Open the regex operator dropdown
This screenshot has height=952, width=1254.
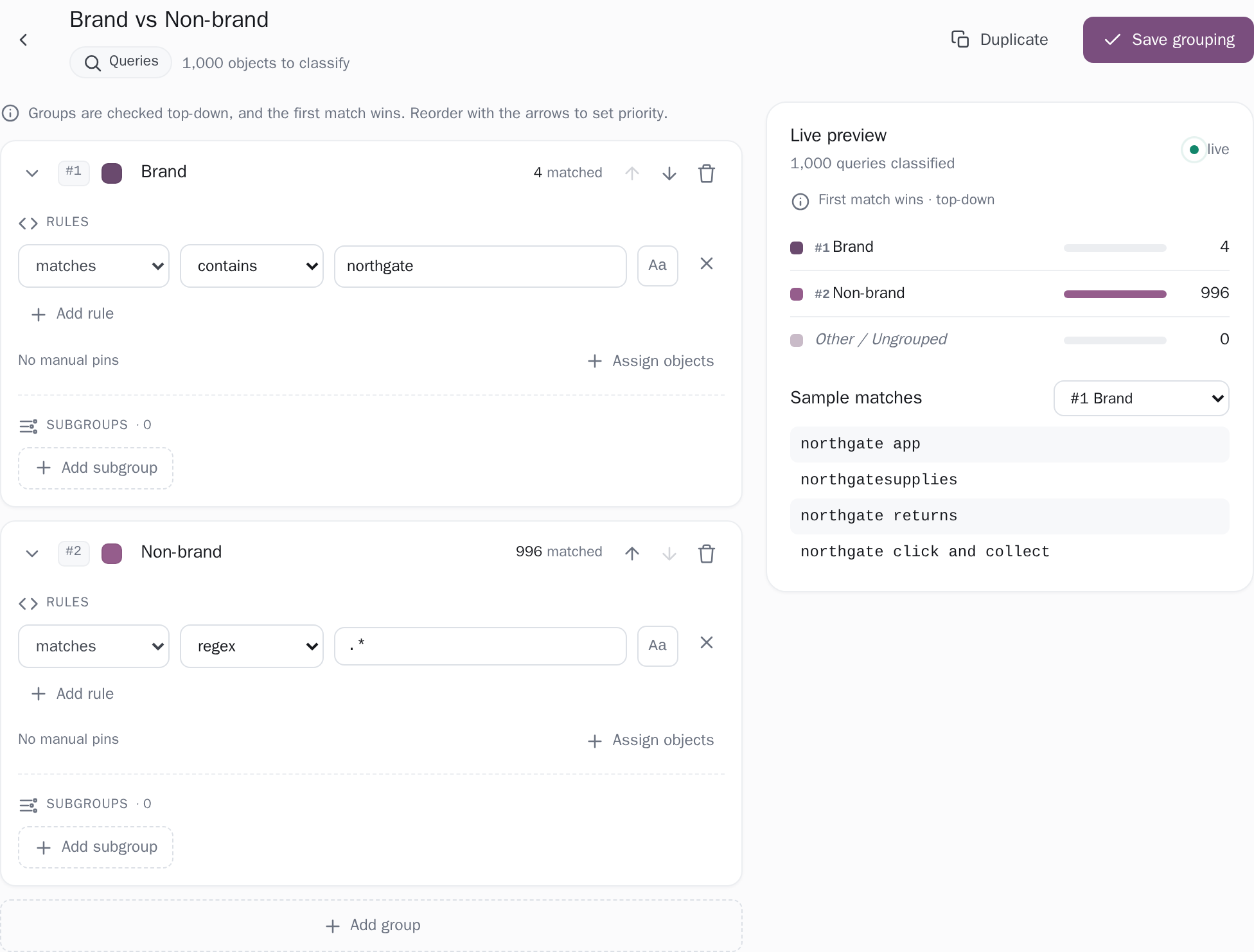(252, 646)
